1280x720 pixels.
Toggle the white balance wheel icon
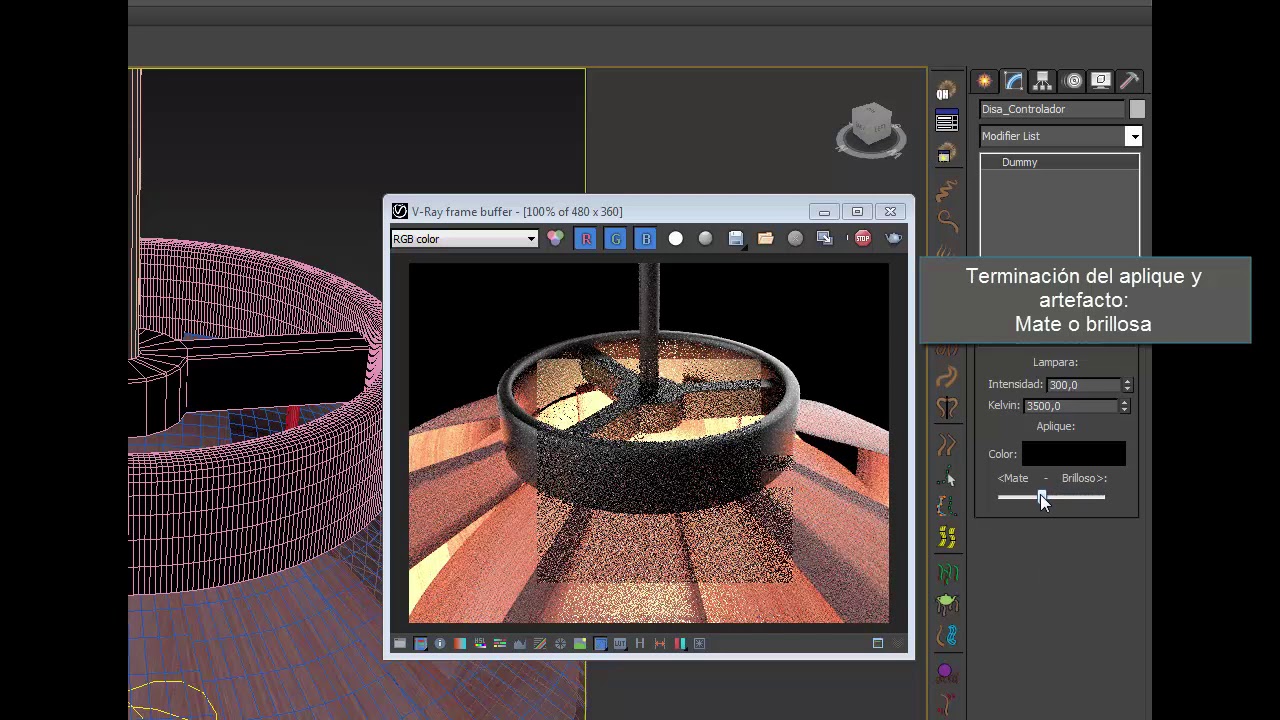560,644
